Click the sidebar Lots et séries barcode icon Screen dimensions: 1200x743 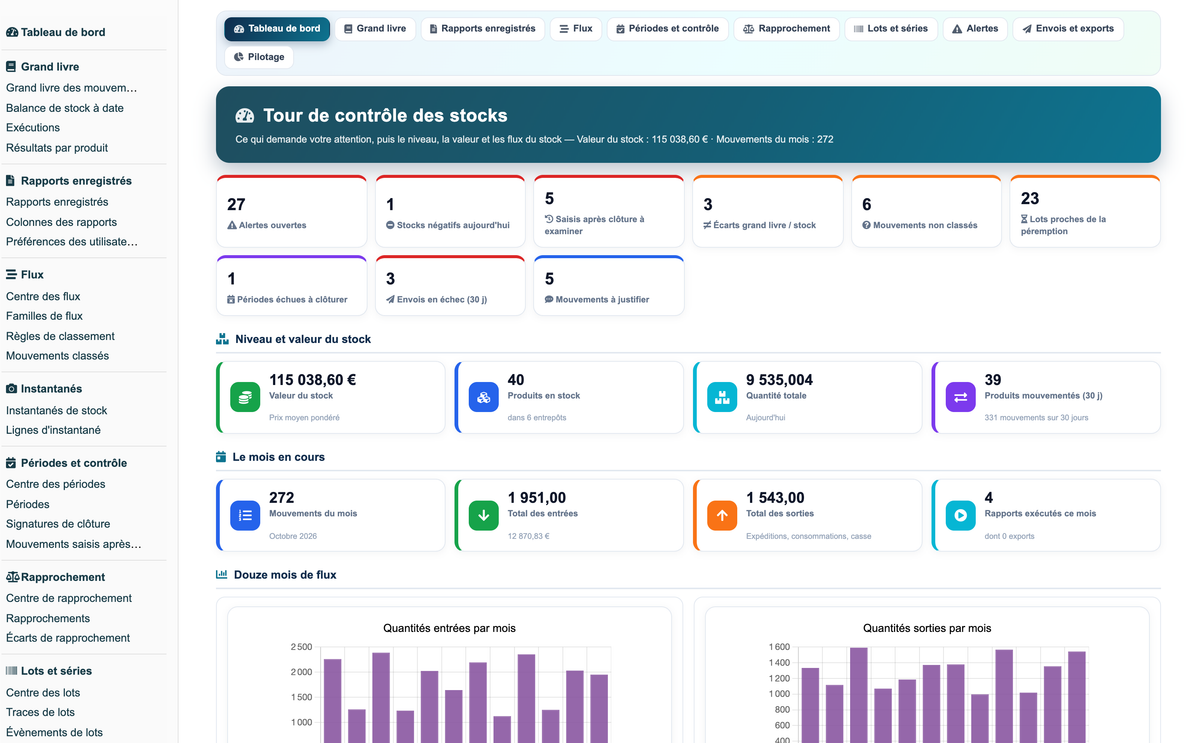tap(11, 671)
